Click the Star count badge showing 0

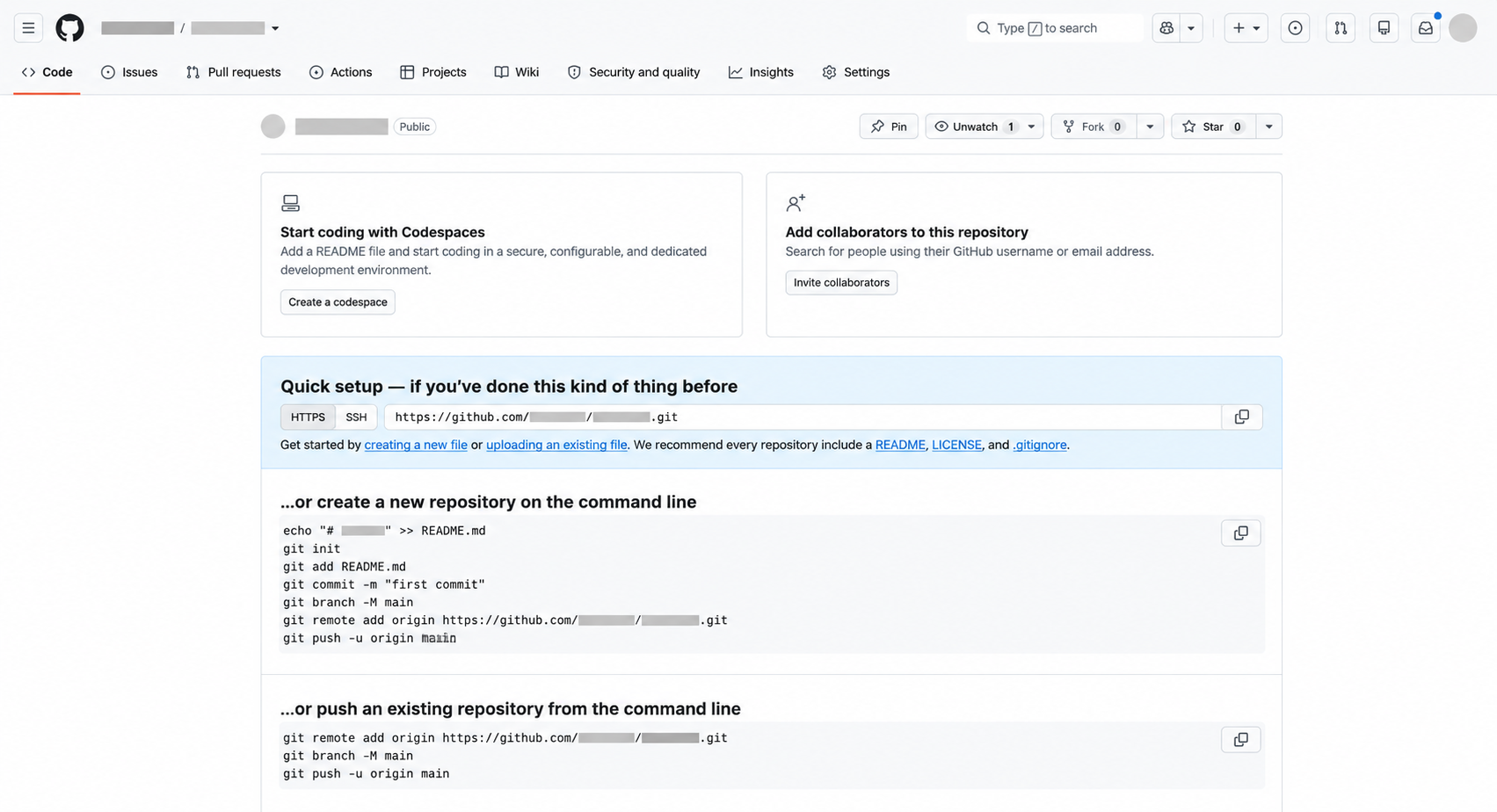tap(1238, 127)
